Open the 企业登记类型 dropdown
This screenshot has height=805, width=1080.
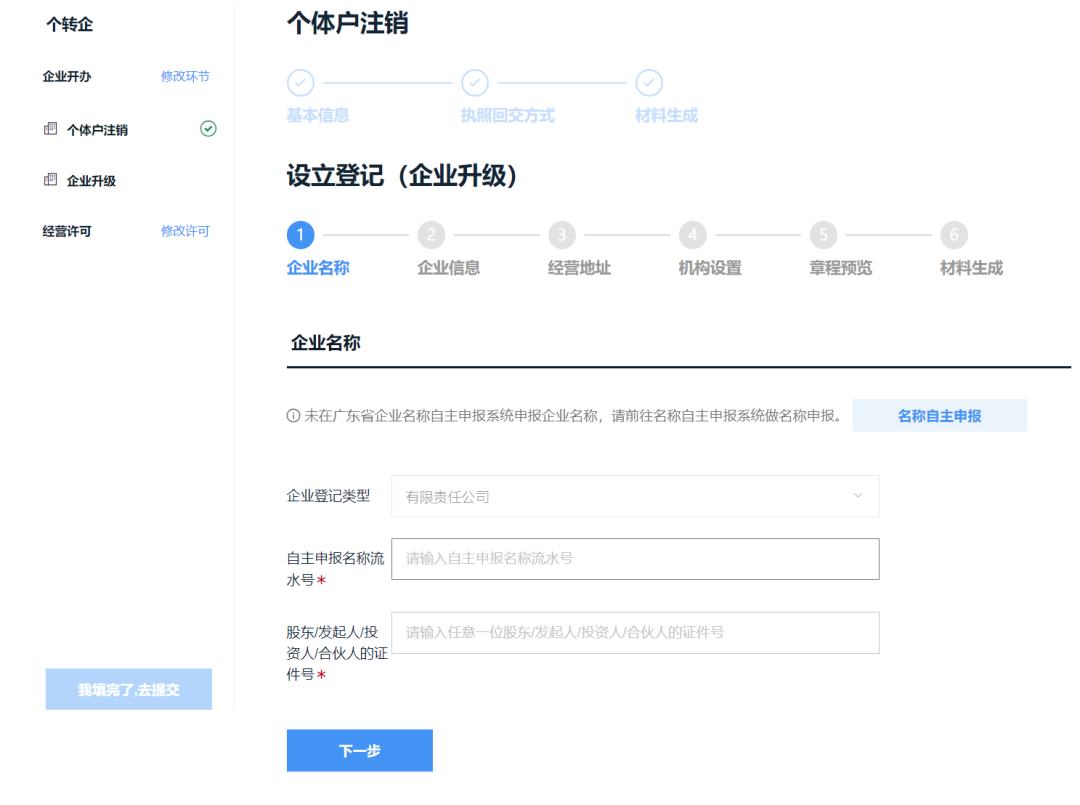coord(635,496)
